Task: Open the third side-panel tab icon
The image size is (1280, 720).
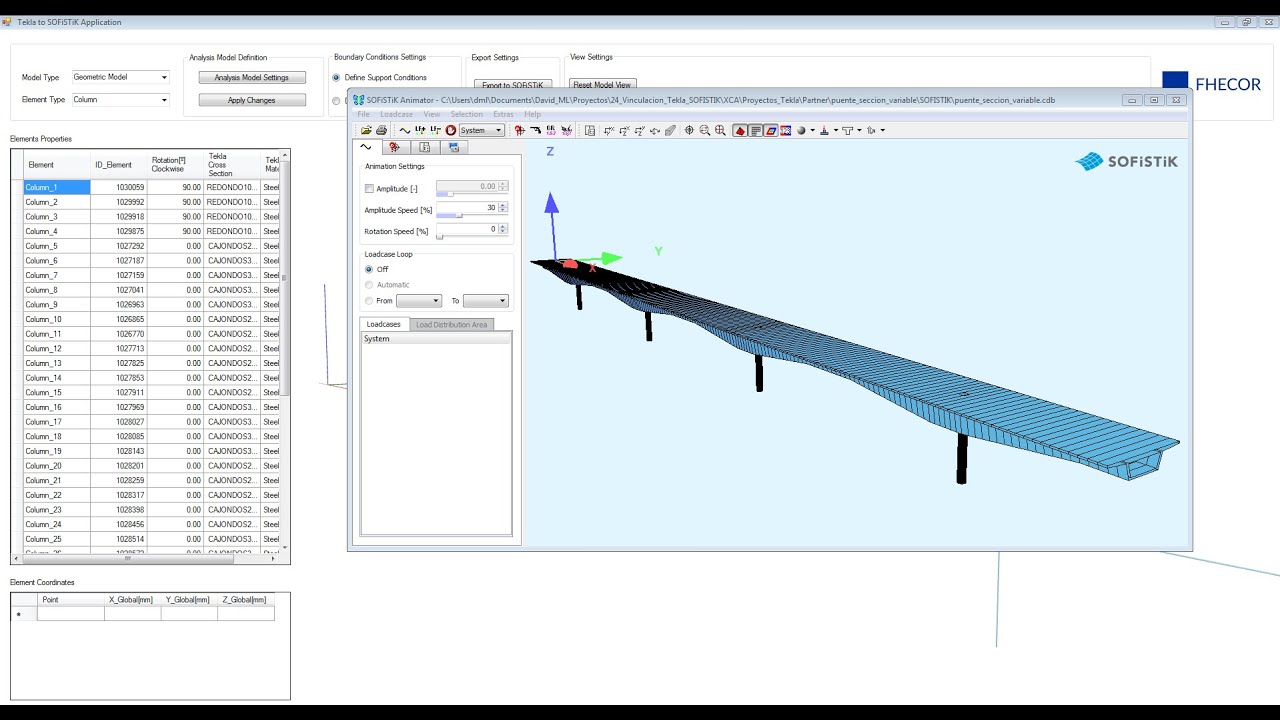Action: 424,147
